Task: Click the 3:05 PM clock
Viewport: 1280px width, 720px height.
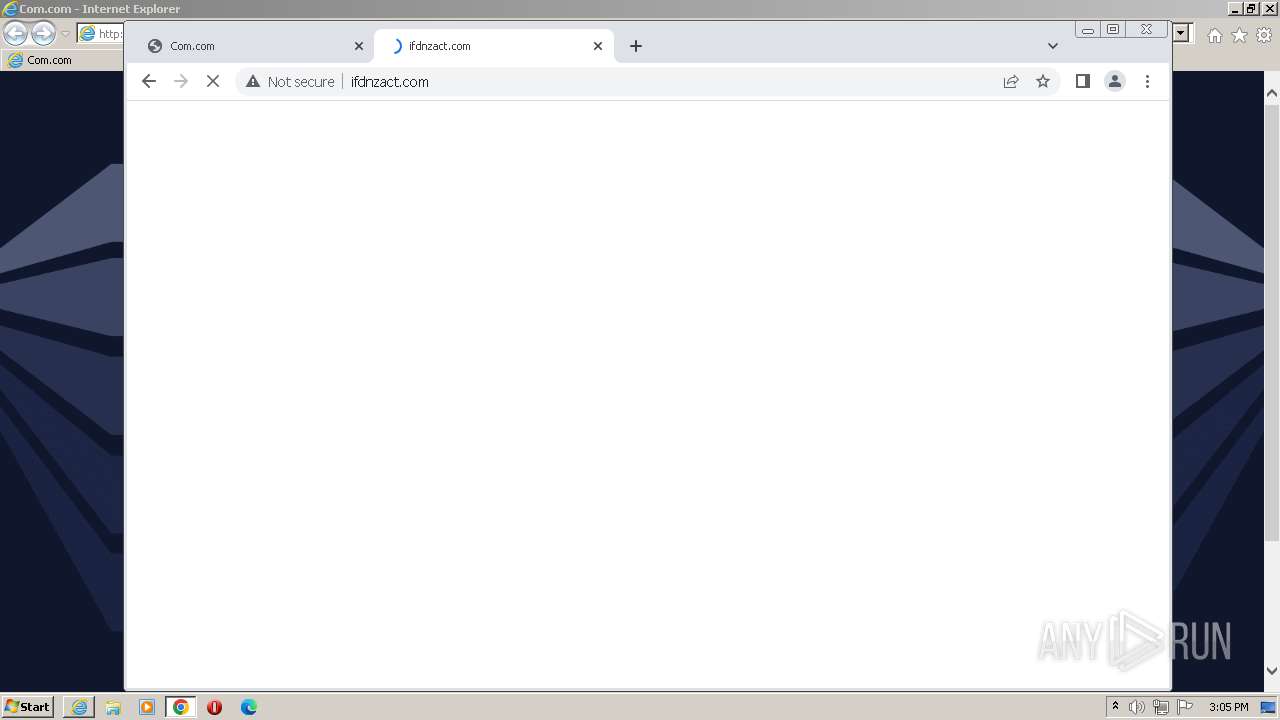Action: [1228, 707]
